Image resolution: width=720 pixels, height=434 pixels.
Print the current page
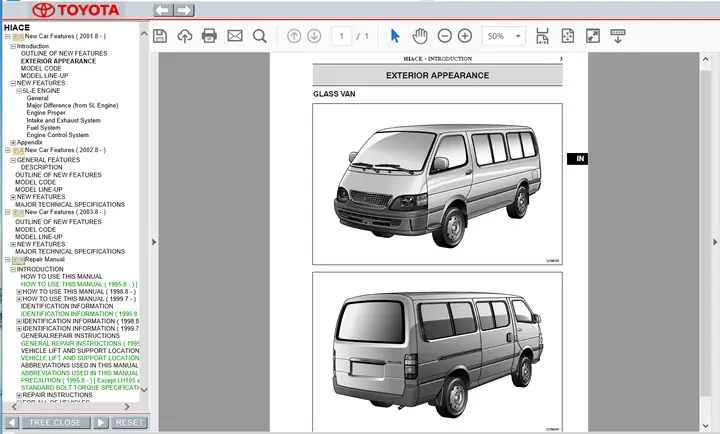click(x=209, y=36)
